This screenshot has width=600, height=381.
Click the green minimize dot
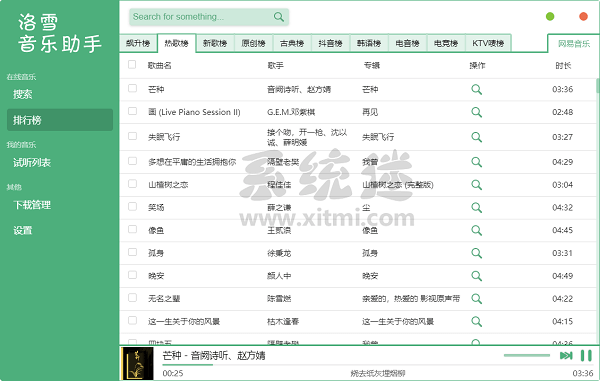click(x=550, y=16)
